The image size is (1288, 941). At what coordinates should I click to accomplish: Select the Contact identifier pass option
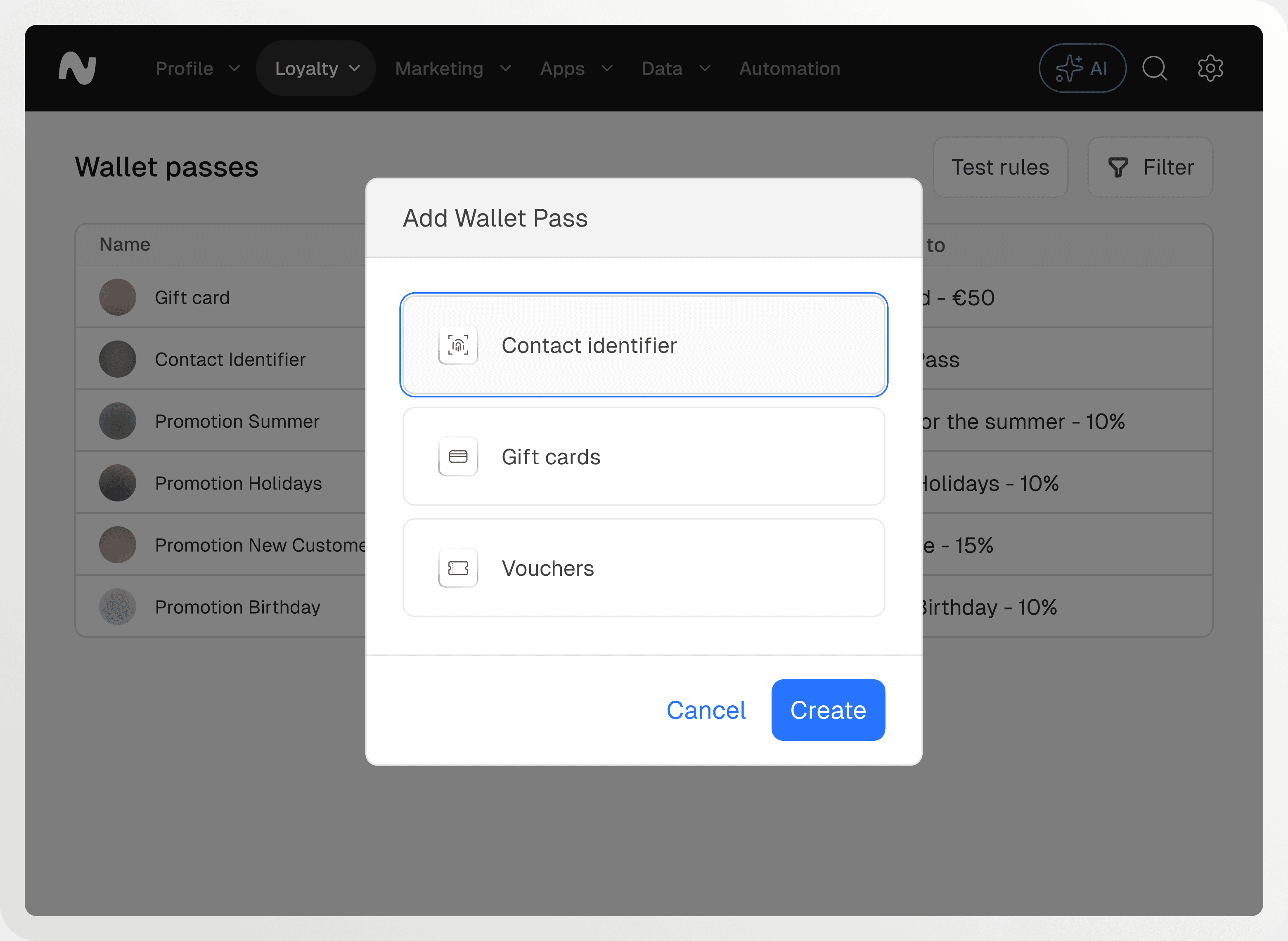(x=644, y=345)
